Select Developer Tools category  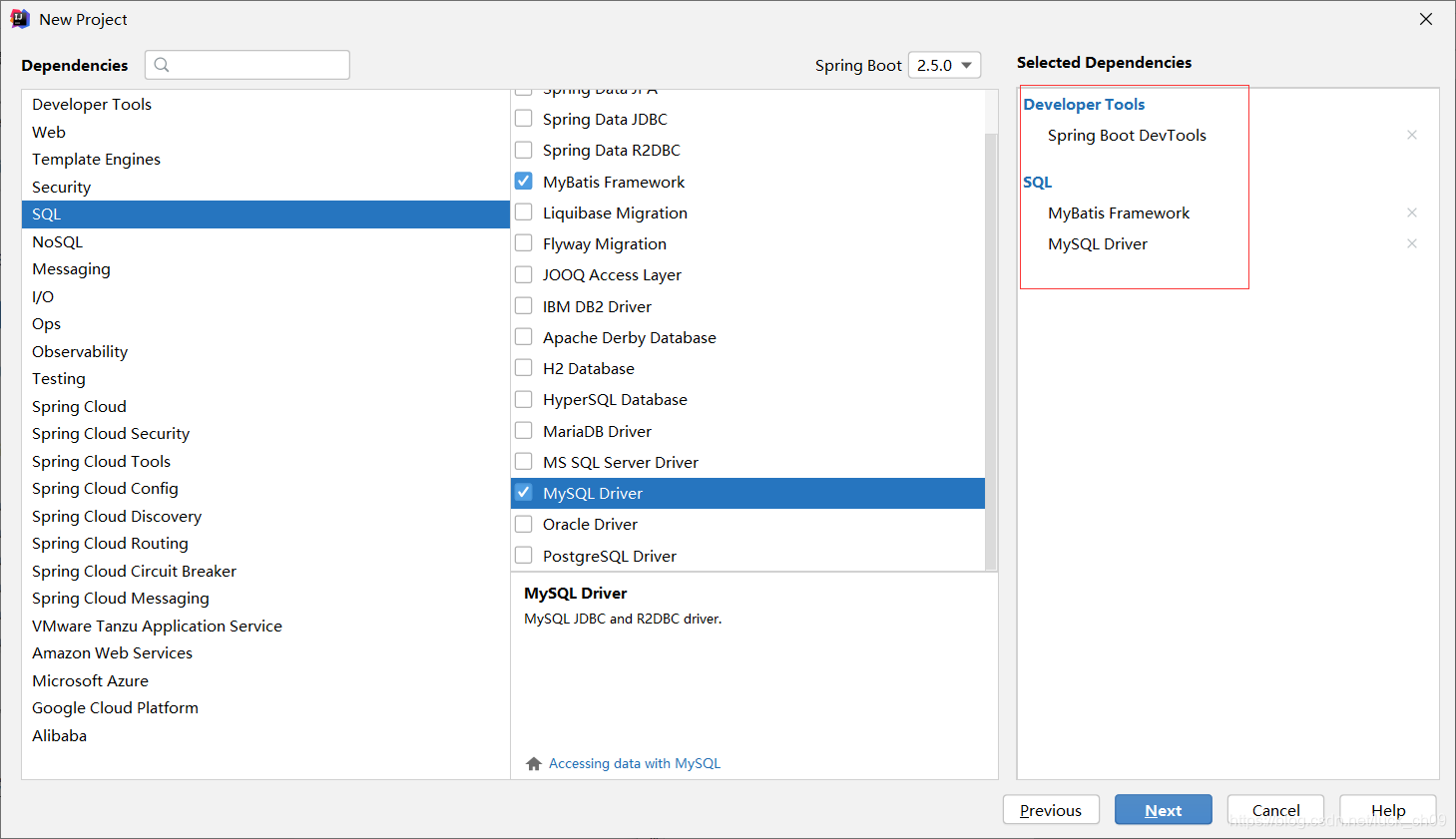tap(265, 104)
